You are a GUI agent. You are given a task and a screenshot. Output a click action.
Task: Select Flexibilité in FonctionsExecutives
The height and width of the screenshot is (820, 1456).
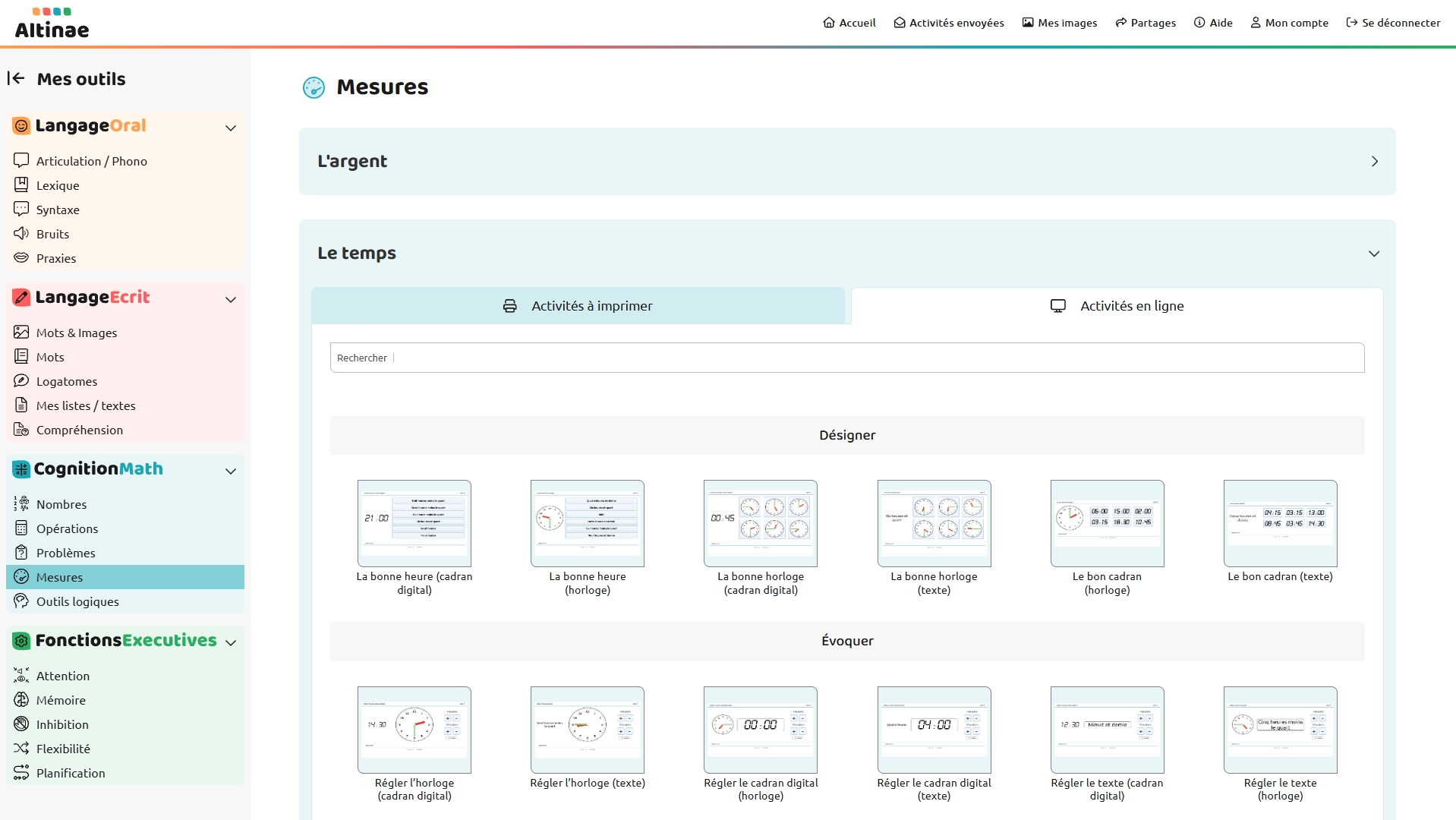click(x=63, y=749)
